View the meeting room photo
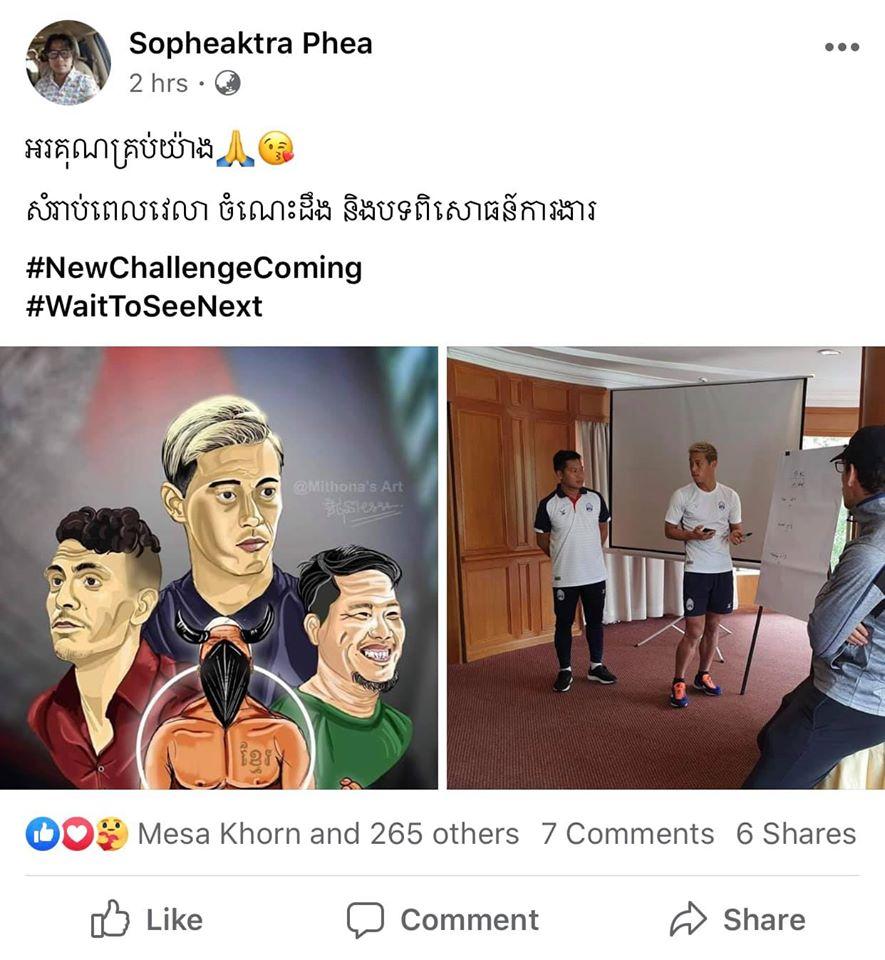 click(666, 568)
